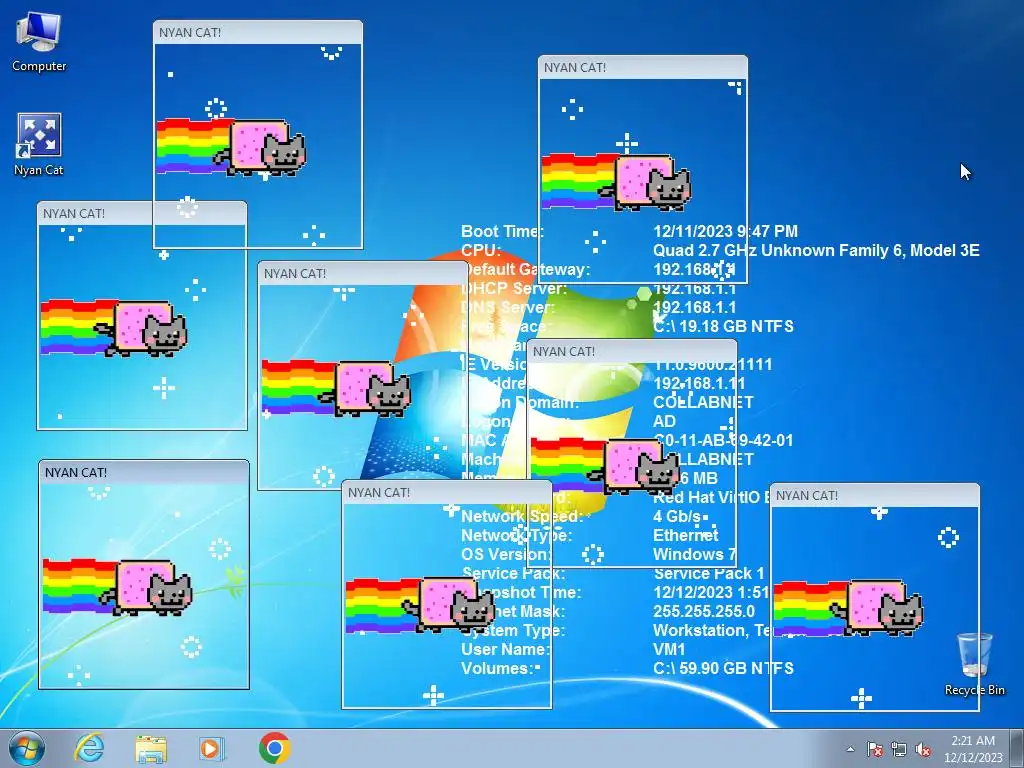Select the Recycle Bin desktop icon
The width and height of the screenshot is (1024, 768).
click(x=974, y=664)
